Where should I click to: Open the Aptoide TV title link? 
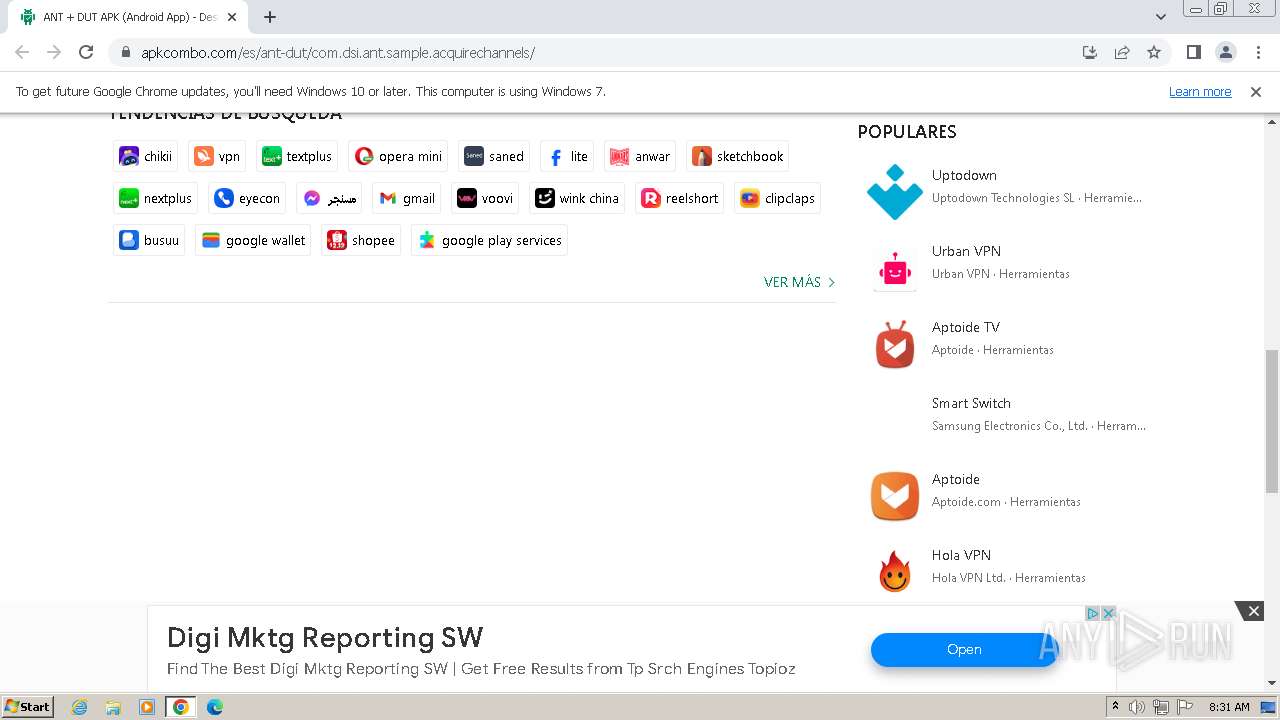[x=966, y=327]
